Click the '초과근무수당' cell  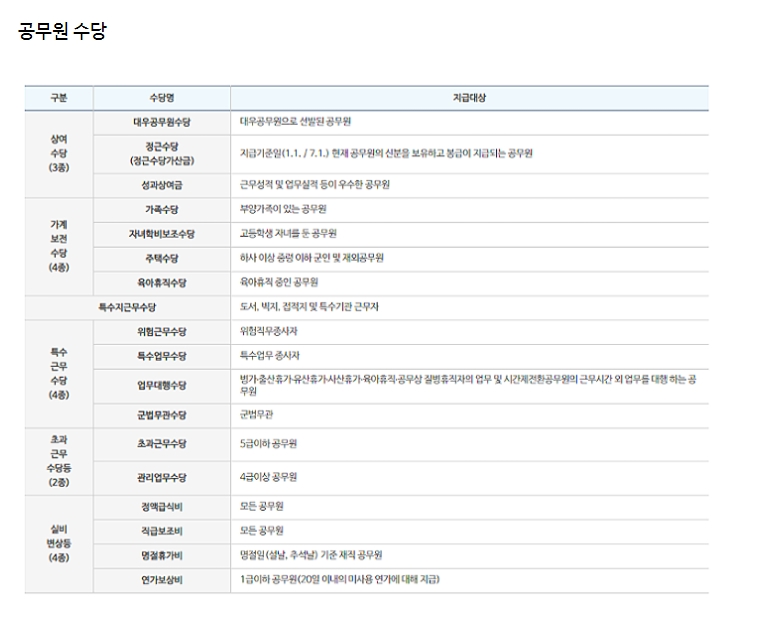[162, 444]
